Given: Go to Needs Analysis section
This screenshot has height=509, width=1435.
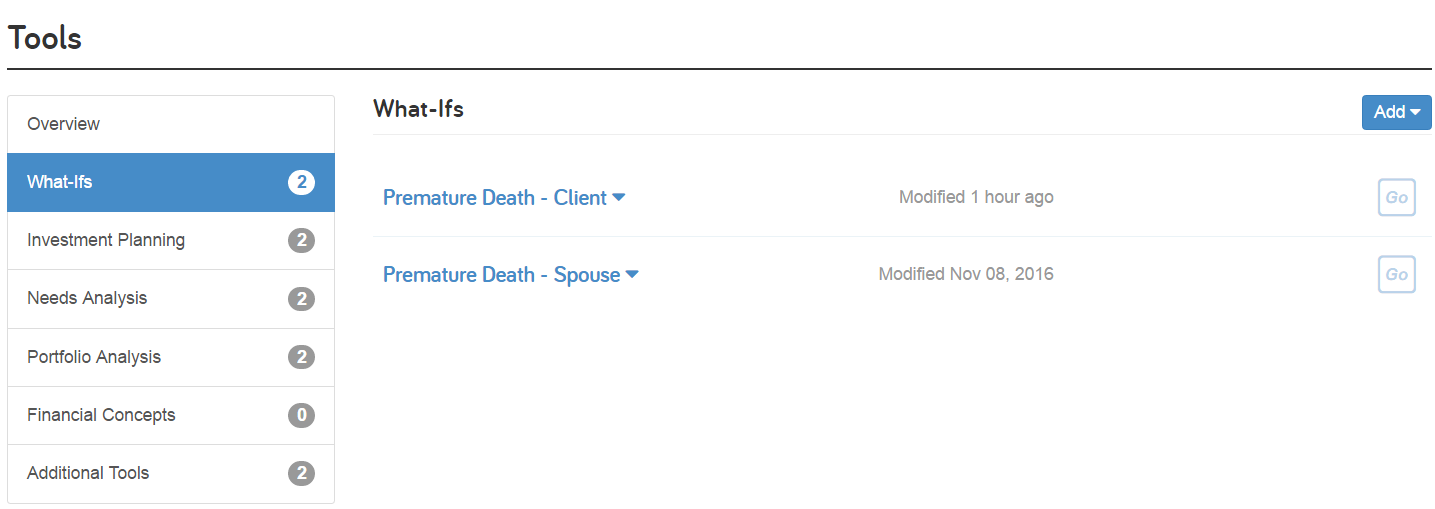Looking at the screenshot, I should [x=171, y=298].
